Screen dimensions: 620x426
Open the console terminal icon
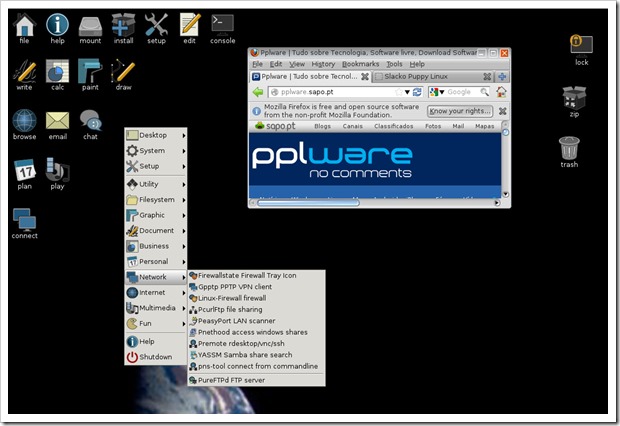click(223, 28)
